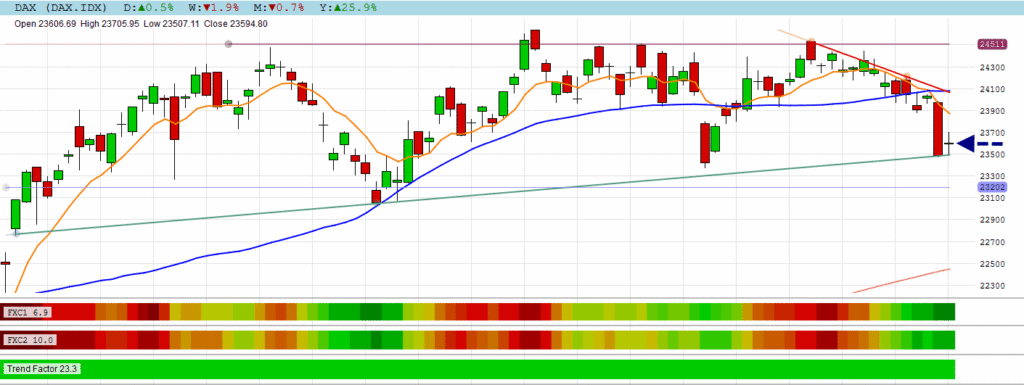
Task: Click the 23700 price axis label
Action: pos(993,132)
